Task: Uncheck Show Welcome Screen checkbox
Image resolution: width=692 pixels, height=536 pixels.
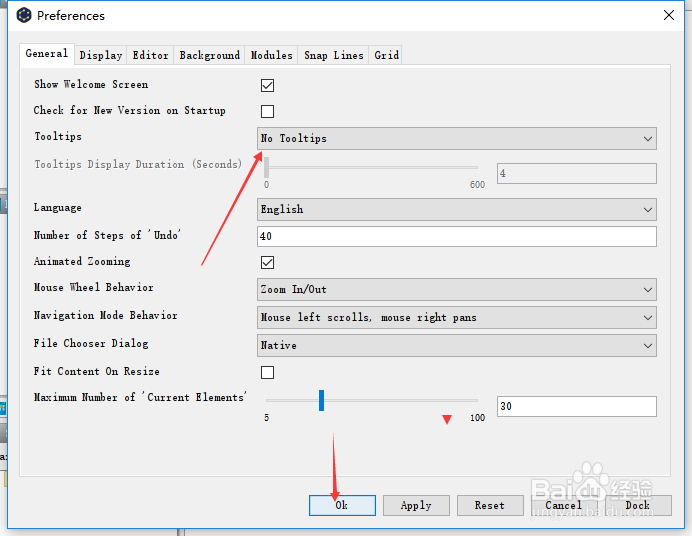Action: coord(267,85)
